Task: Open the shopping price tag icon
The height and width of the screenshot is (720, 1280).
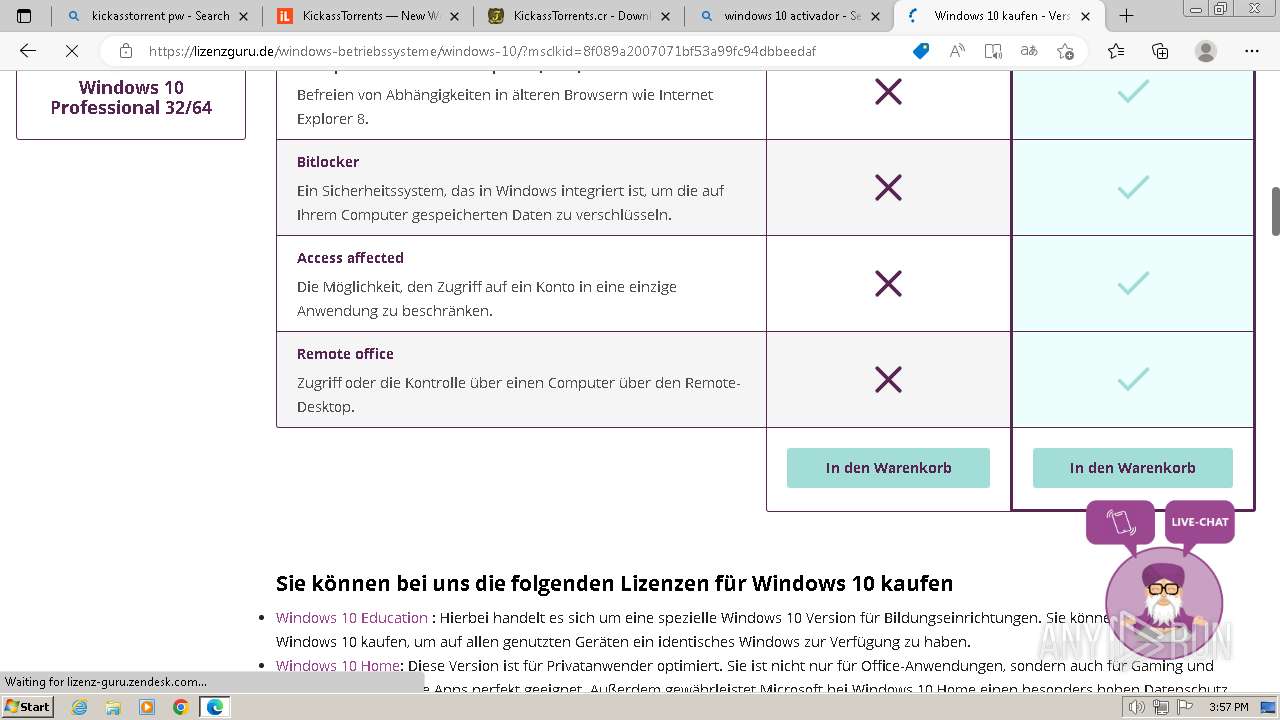Action: tap(921, 51)
